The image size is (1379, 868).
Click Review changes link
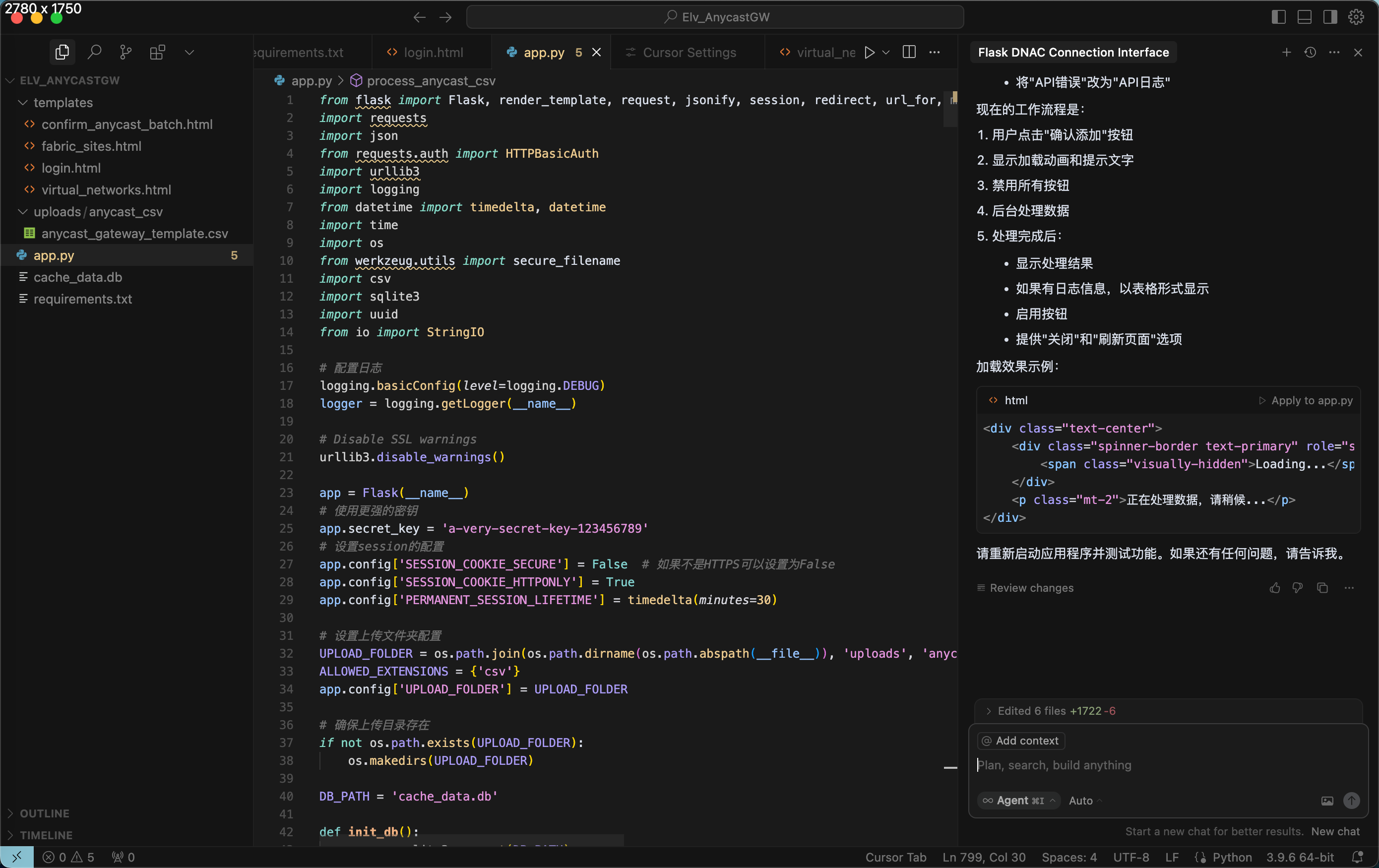(x=1025, y=587)
